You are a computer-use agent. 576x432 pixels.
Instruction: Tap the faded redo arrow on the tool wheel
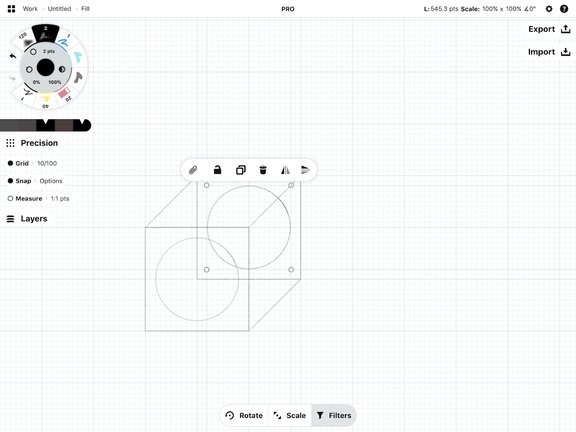point(13,78)
